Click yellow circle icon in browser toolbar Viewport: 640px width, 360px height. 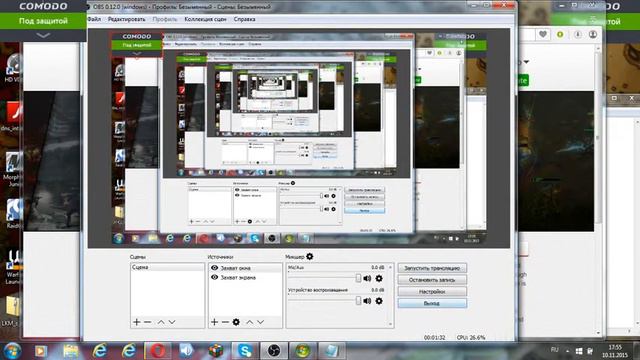pyautogui.click(x=560, y=35)
